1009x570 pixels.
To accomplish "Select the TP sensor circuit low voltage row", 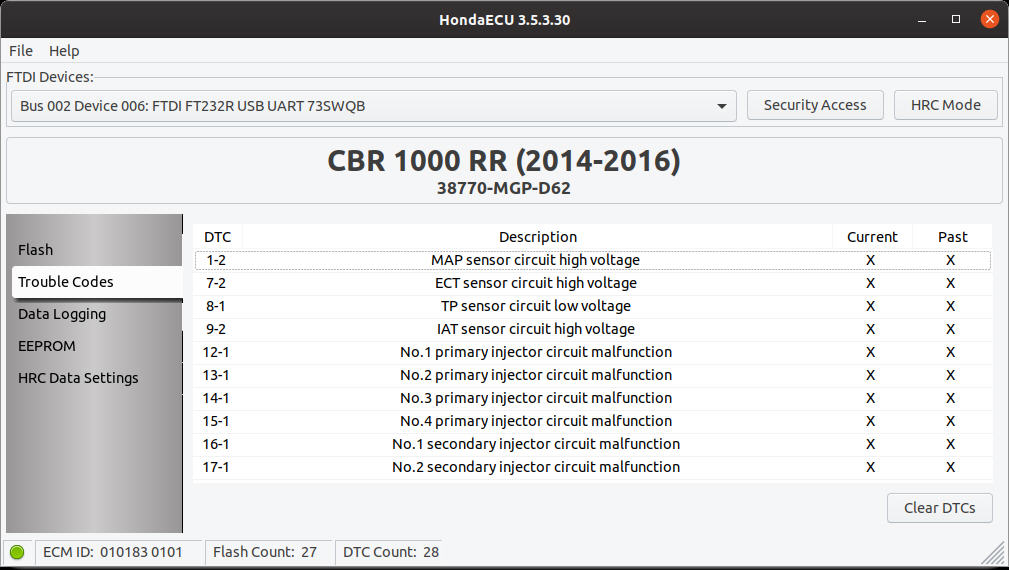I will point(593,306).
